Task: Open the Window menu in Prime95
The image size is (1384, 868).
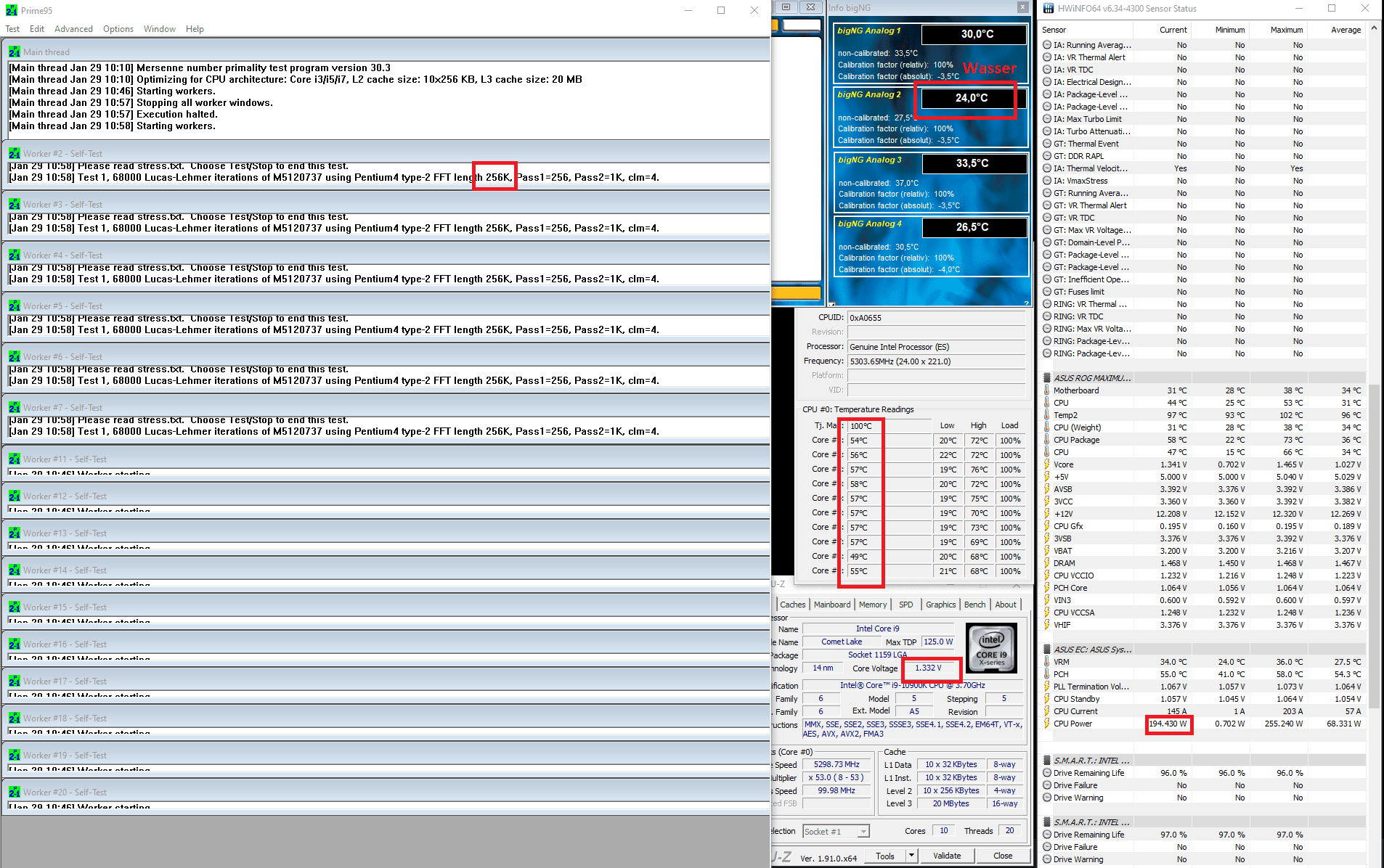Action: click(x=159, y=29)
